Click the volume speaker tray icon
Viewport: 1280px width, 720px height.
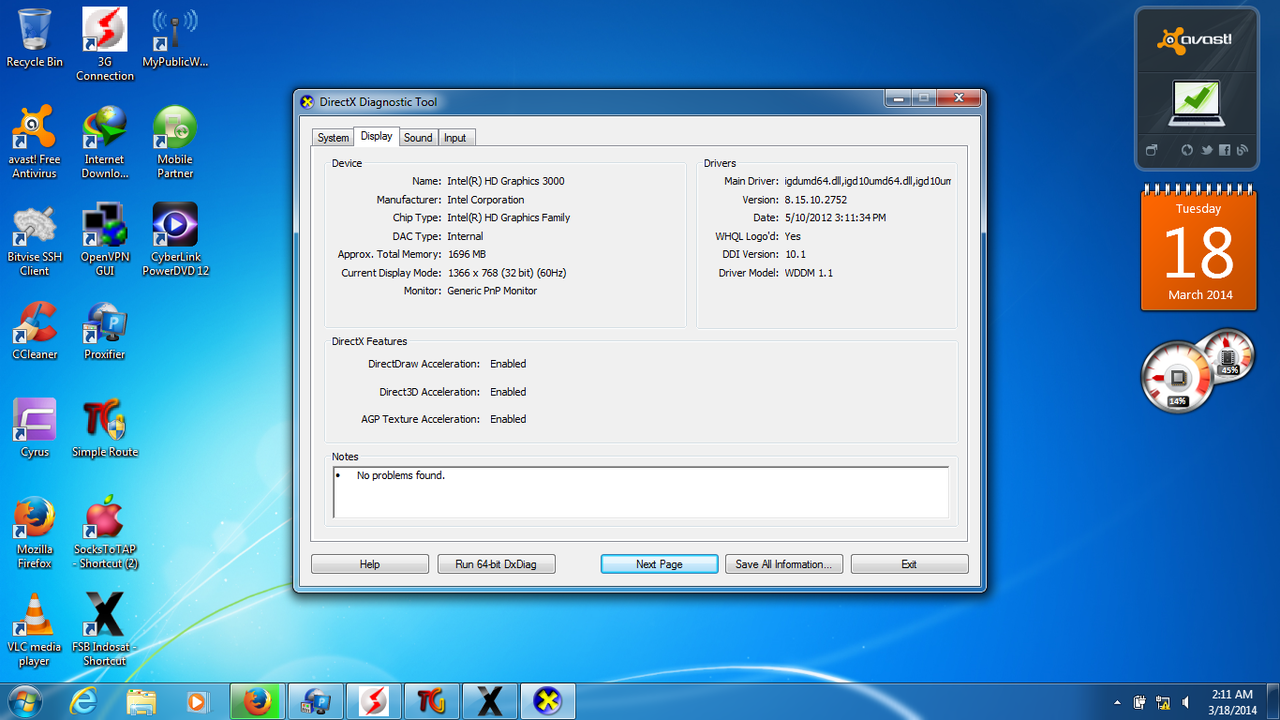(x=1186, y=702)
